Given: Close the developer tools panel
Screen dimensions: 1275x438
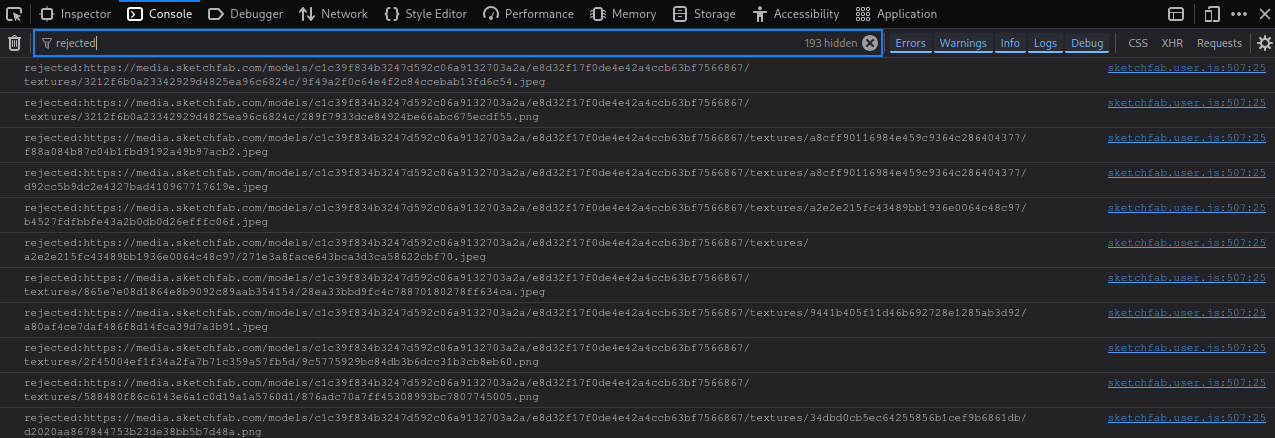Looking at the screenshot, I should (x=1263, y=14).
